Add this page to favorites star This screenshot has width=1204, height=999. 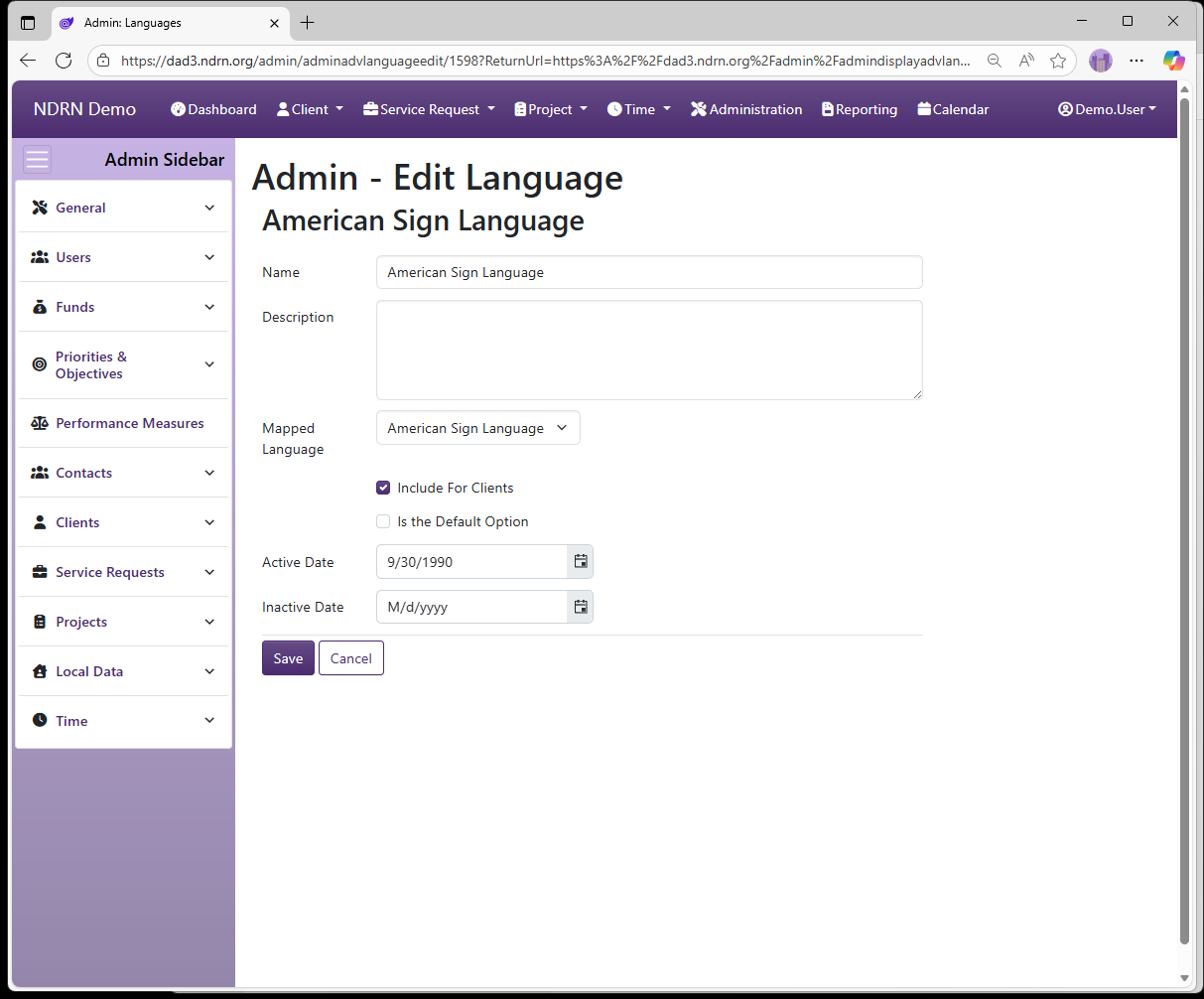click(x=1058, y=61)
